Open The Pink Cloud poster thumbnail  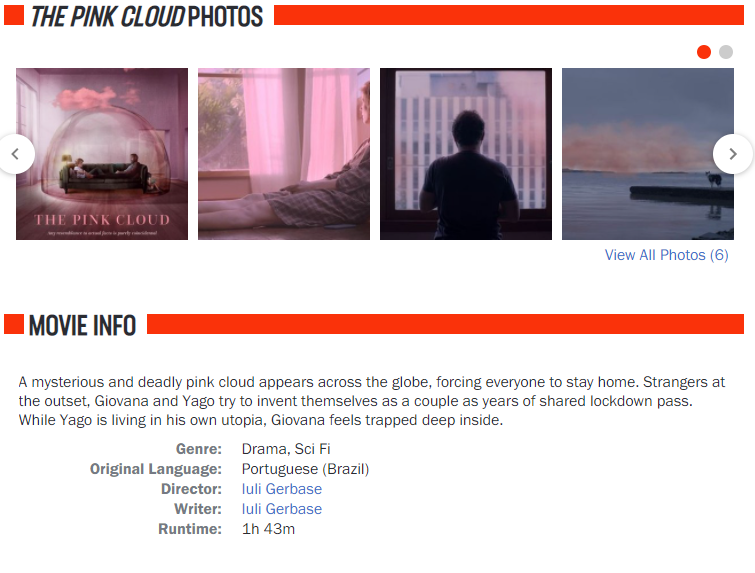coord(102,154)
